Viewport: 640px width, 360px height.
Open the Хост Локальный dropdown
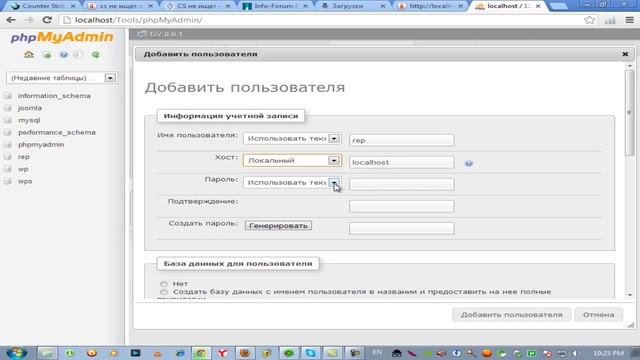pos(292,160)
